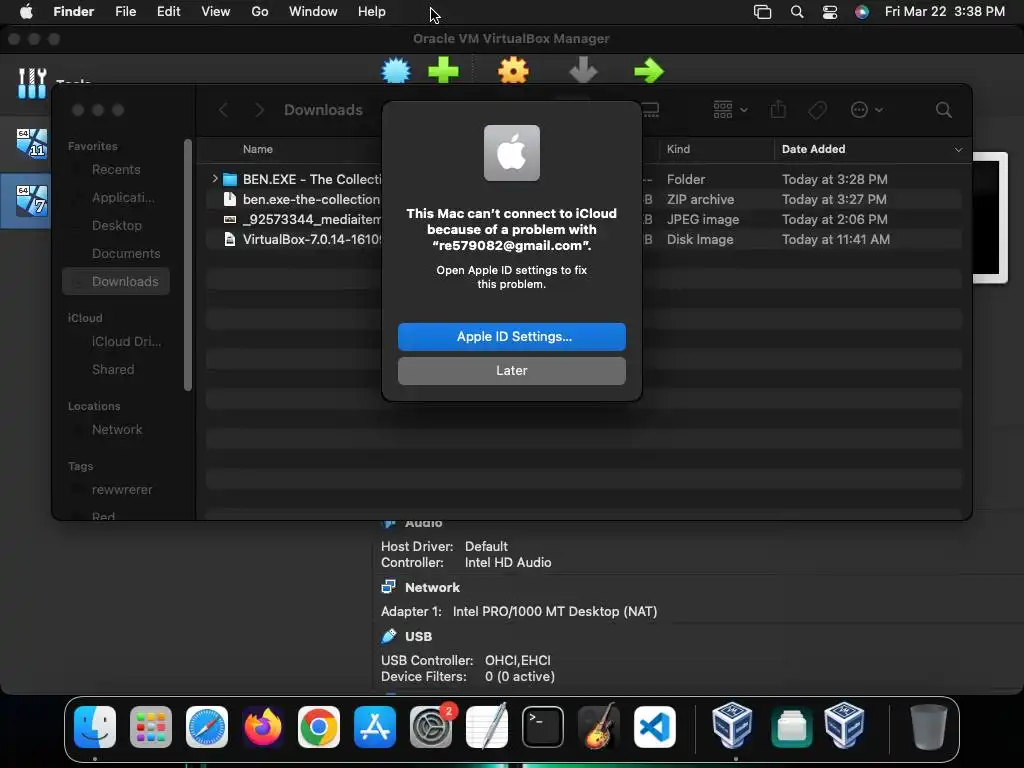Viewport: 1024px width, 768px height.
Task: Click VirtualBox New machine blue starburst icon
Action: tap(396, 71)
